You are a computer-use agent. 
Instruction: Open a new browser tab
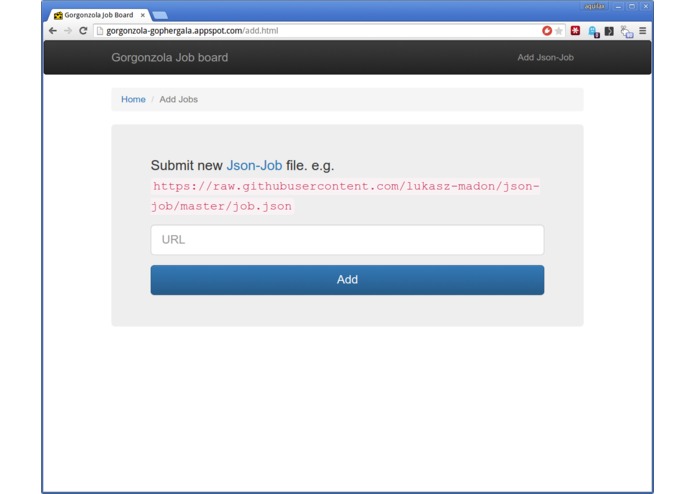160,16
